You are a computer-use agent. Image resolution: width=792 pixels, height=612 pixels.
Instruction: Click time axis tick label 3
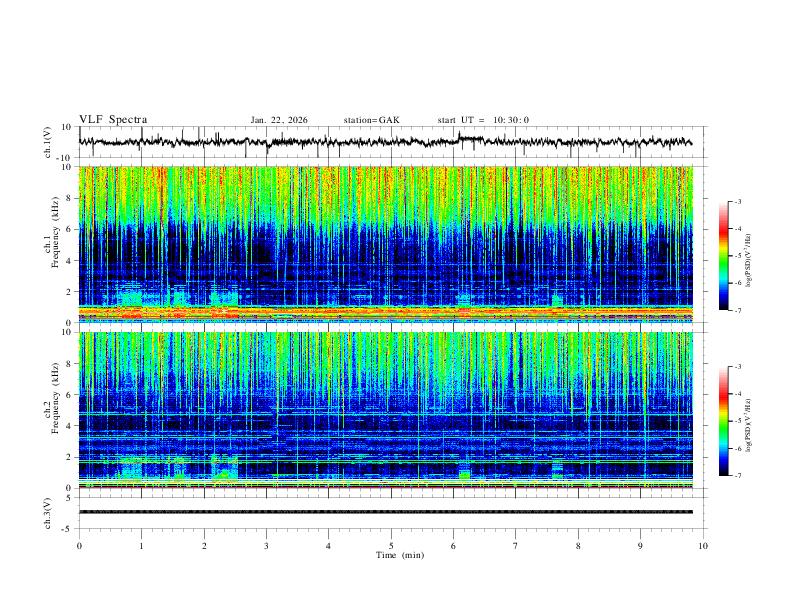pyautogui.click(x=266, y=546)
